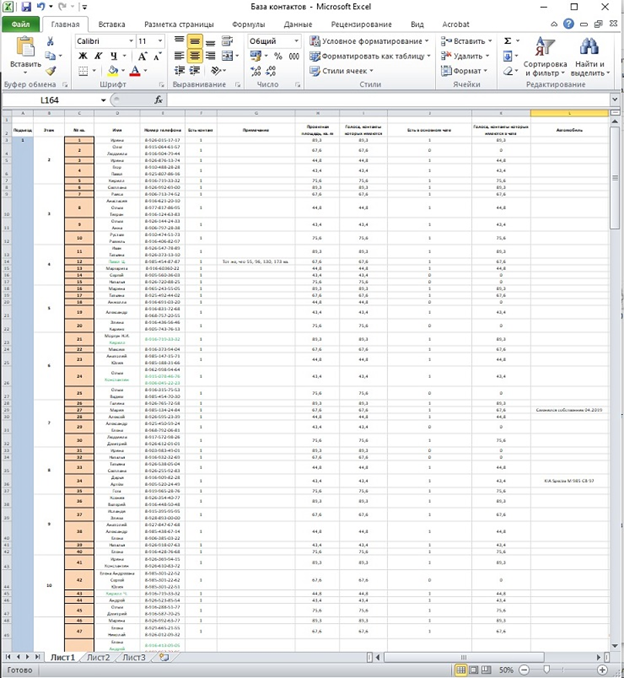Apply comma thousands separator 000 format

(x=294, y=56)
